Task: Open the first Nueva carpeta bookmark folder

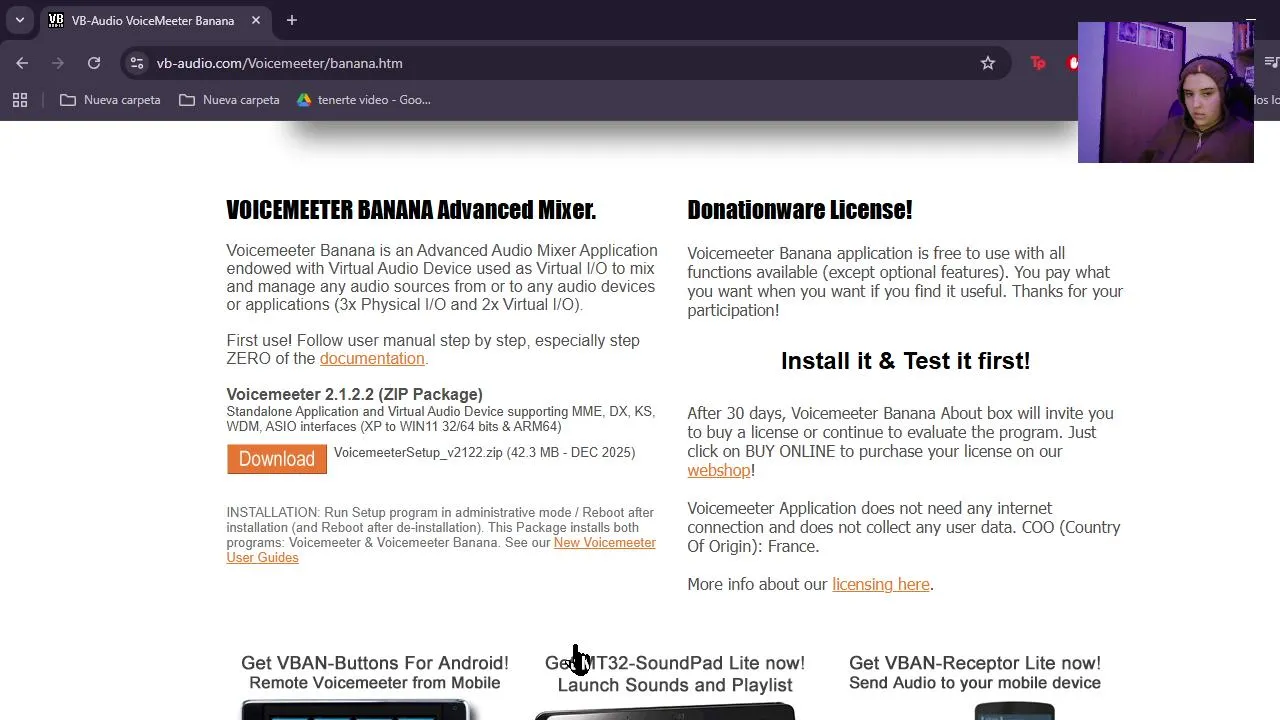Action: pos(110,100)
